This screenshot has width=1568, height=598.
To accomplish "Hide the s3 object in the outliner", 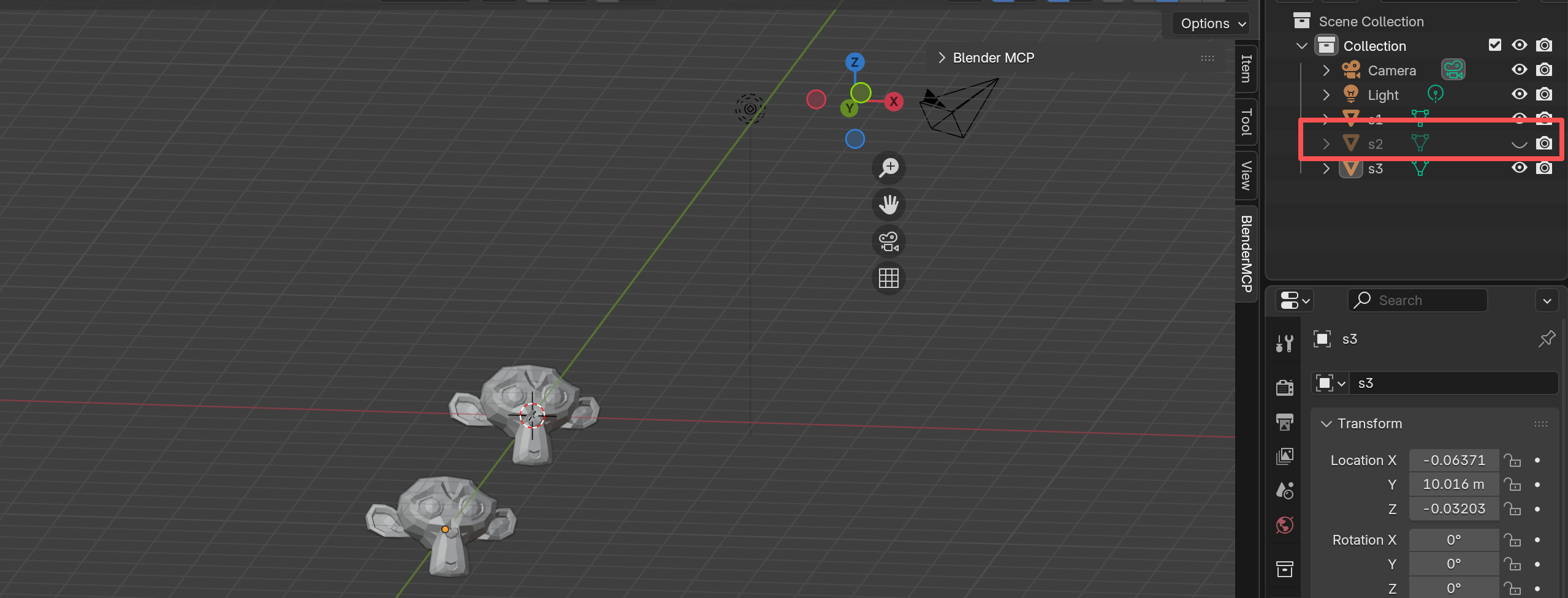I will [1520, 168].
